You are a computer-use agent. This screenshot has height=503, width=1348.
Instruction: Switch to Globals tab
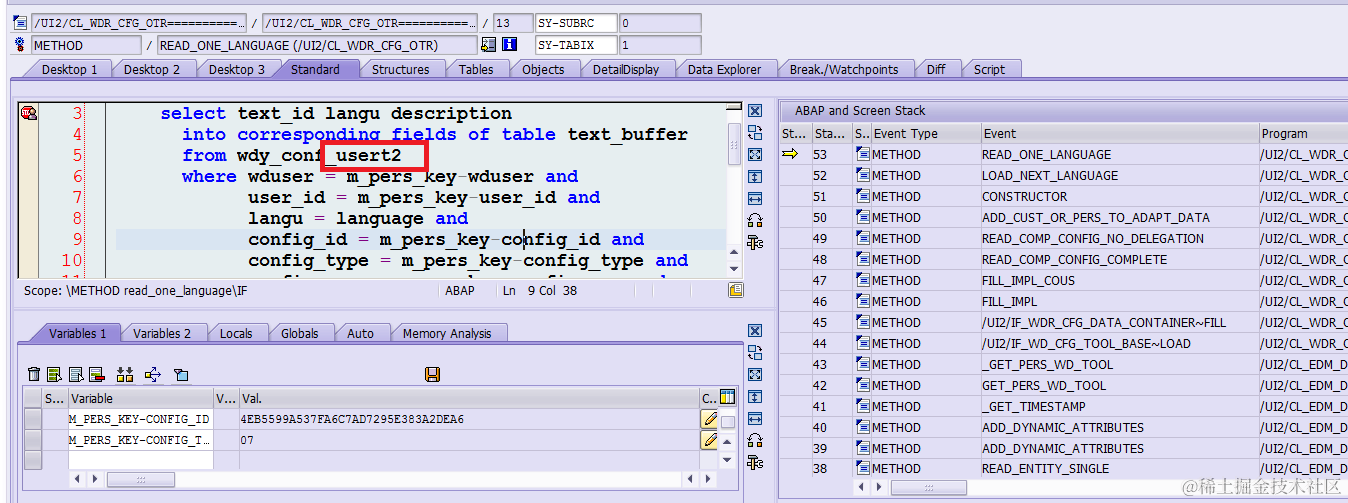(299, 333)
